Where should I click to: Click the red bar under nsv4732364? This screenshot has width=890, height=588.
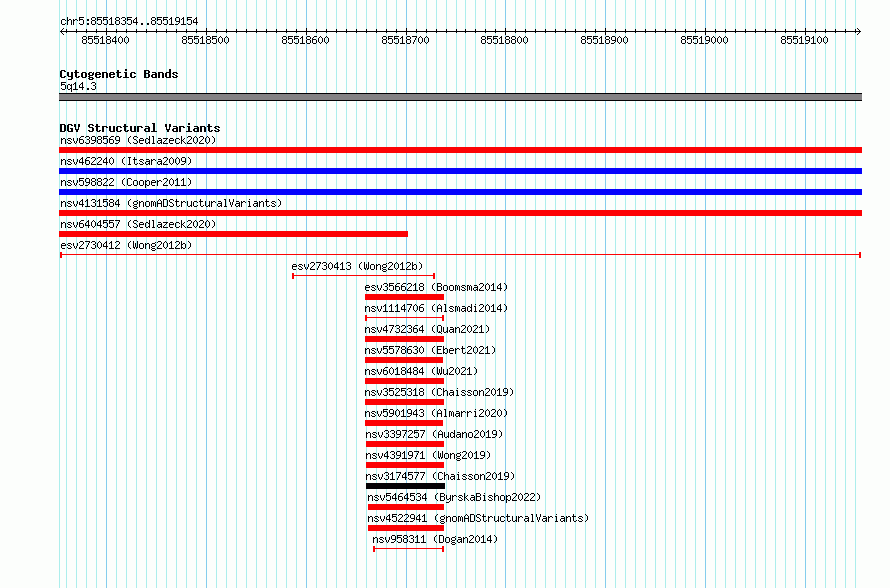404,339
